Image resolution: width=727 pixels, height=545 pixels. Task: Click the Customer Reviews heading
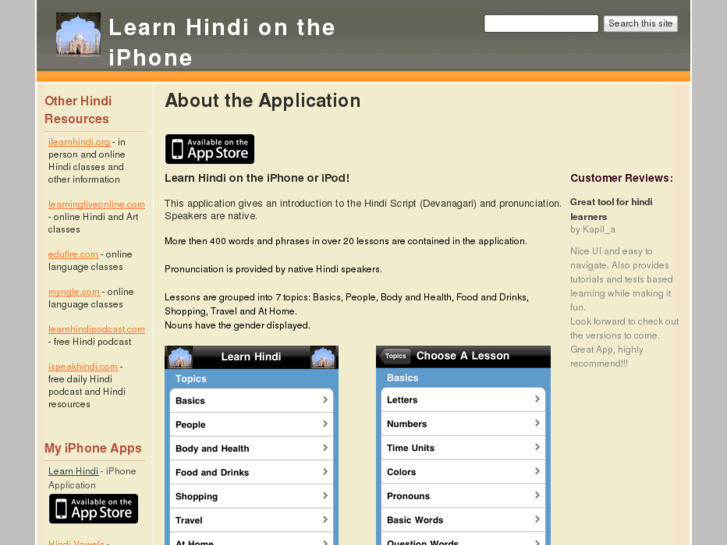(621, 178)
